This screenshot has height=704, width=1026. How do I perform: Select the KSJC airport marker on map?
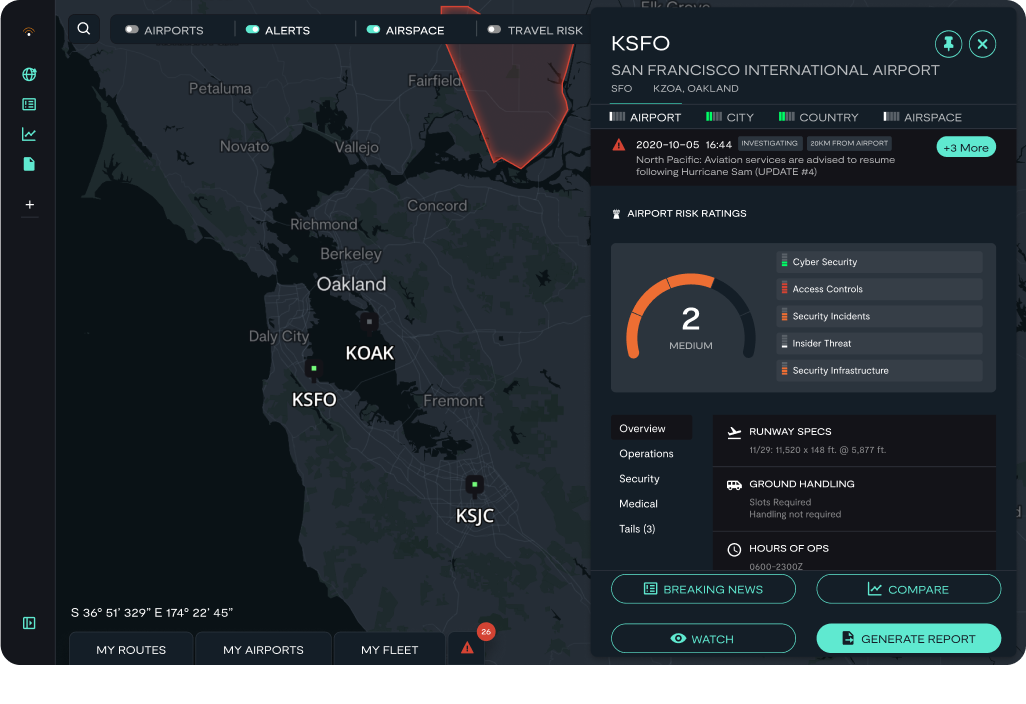474,485
